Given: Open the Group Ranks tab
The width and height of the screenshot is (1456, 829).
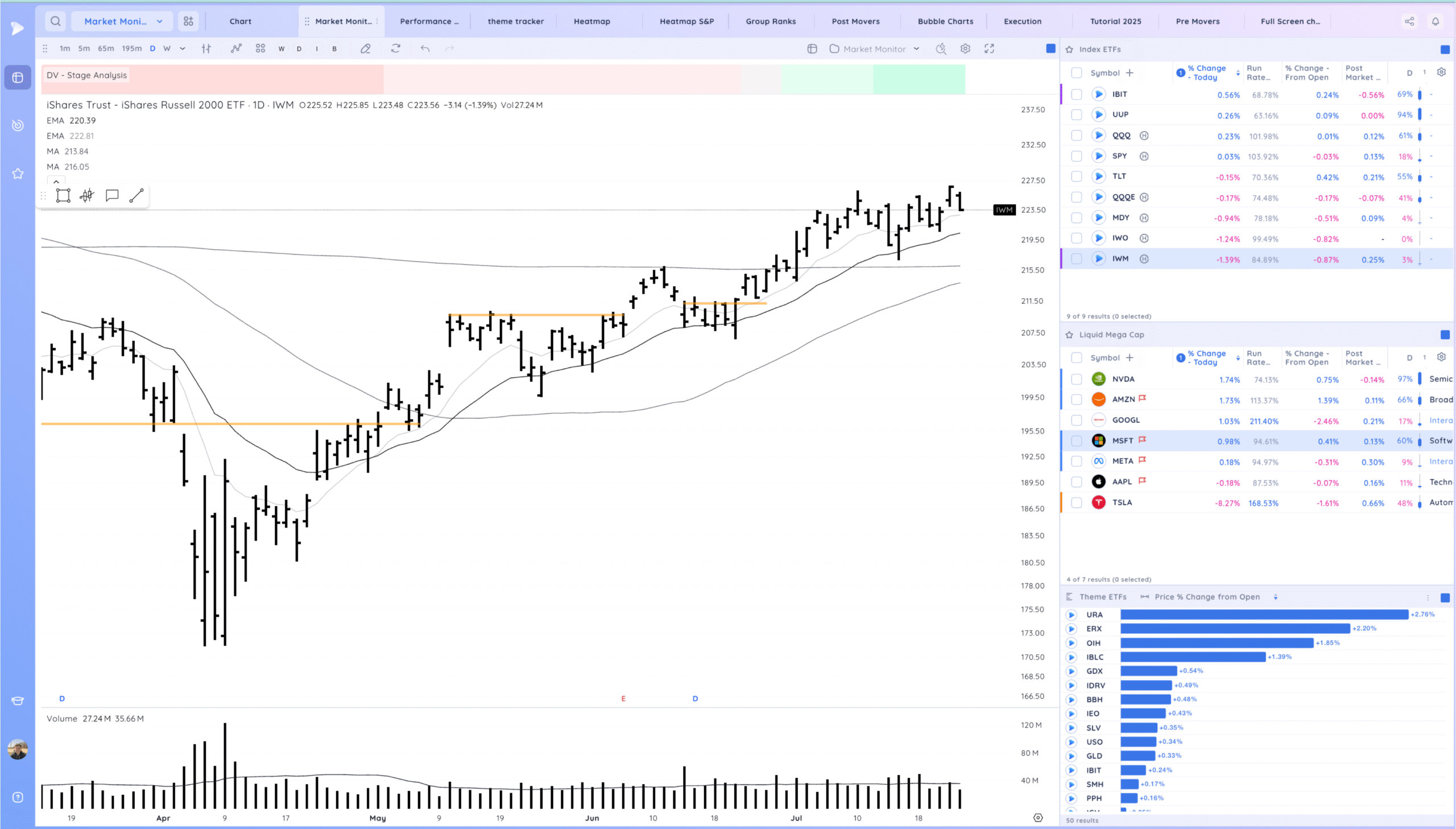Looking at the screenshot, I should (x=771, y=21).
